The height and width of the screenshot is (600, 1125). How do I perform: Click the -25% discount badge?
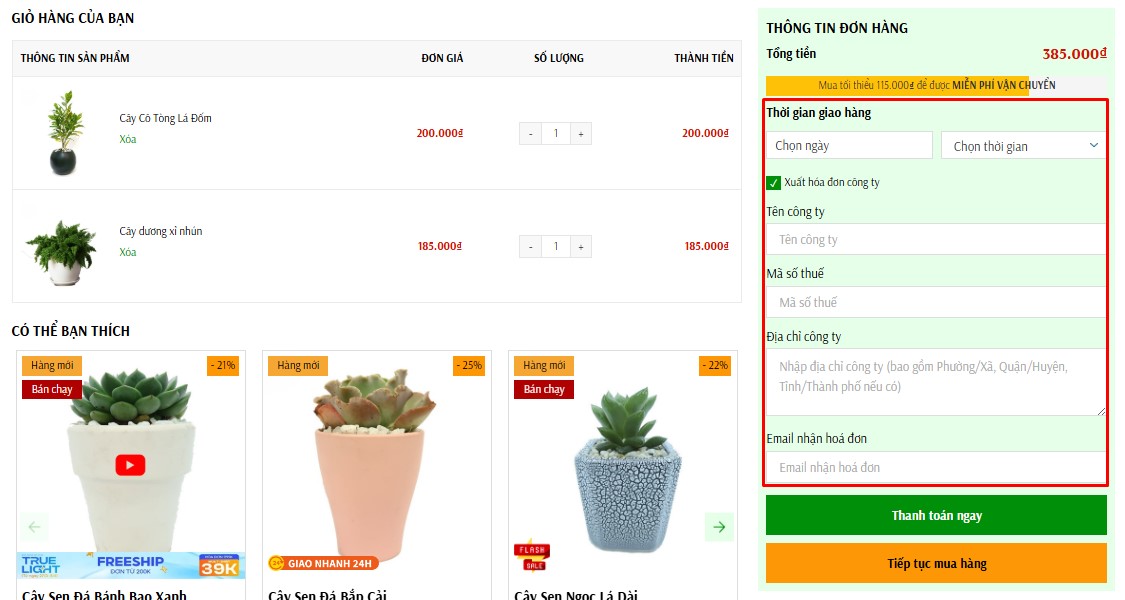(469, 365)
